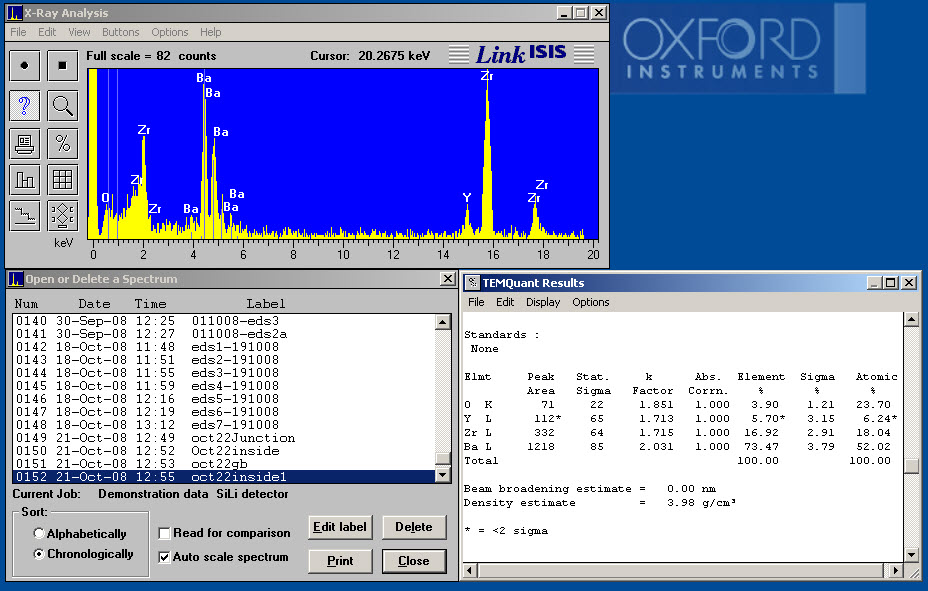Open File menu in X-Ray Analysis

18,32
